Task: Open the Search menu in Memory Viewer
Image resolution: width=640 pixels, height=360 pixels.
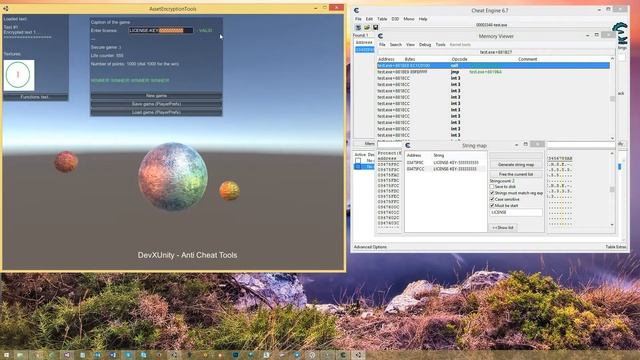Action: tap(396, 44)
